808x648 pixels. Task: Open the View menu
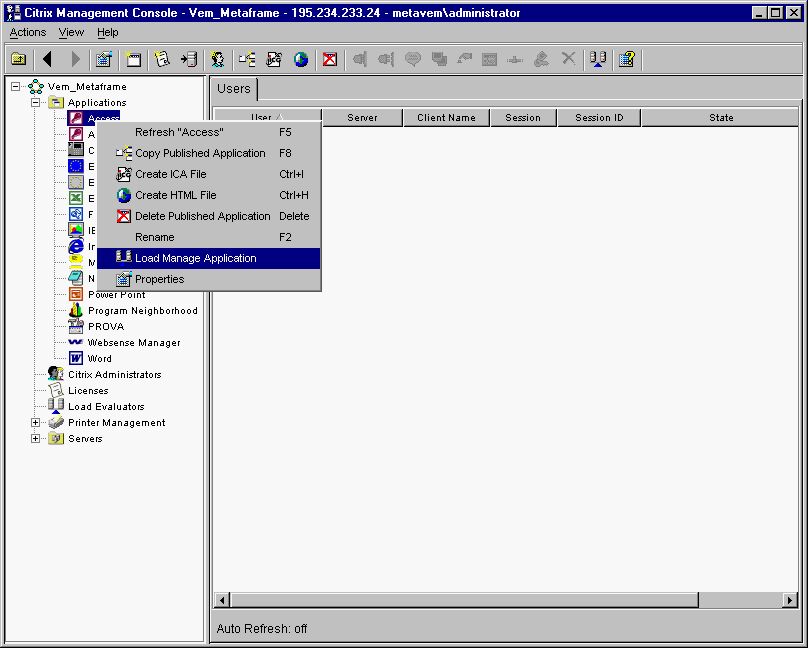coord(71,32)
